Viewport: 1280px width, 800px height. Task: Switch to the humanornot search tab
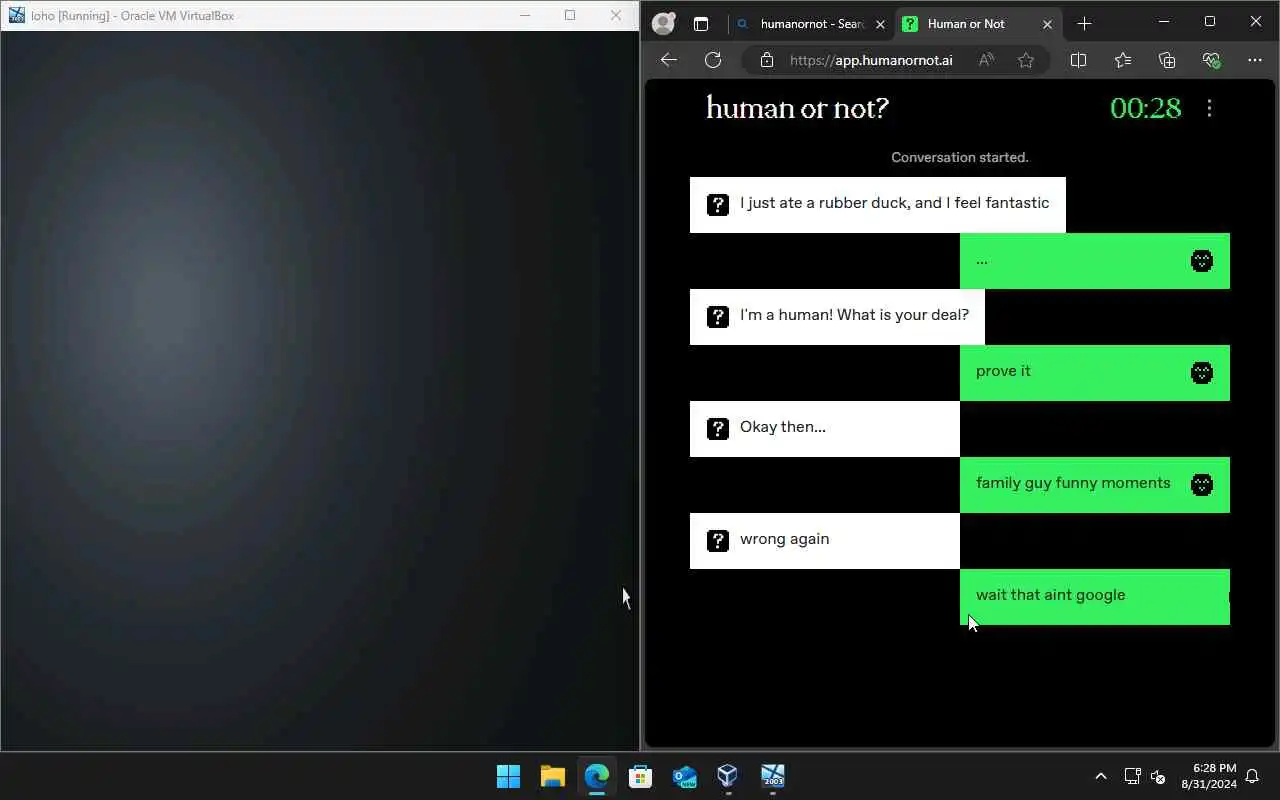tap(811, 23)
